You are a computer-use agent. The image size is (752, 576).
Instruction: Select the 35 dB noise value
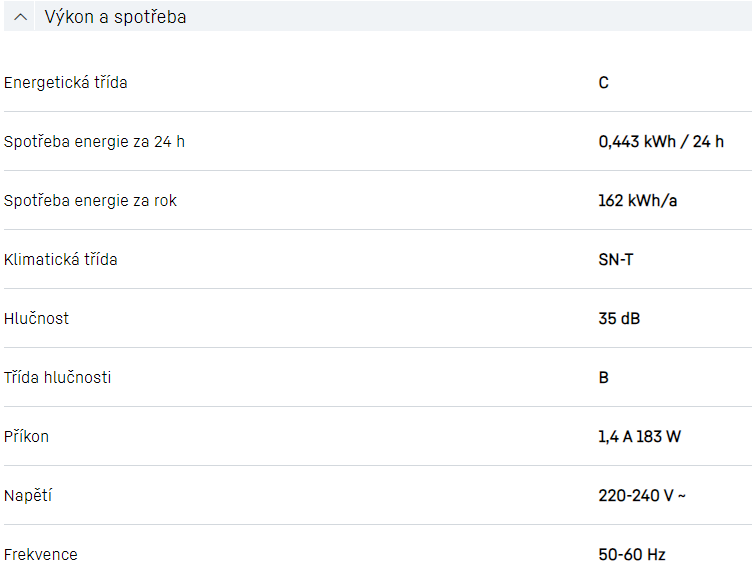(x=619, y=318)
